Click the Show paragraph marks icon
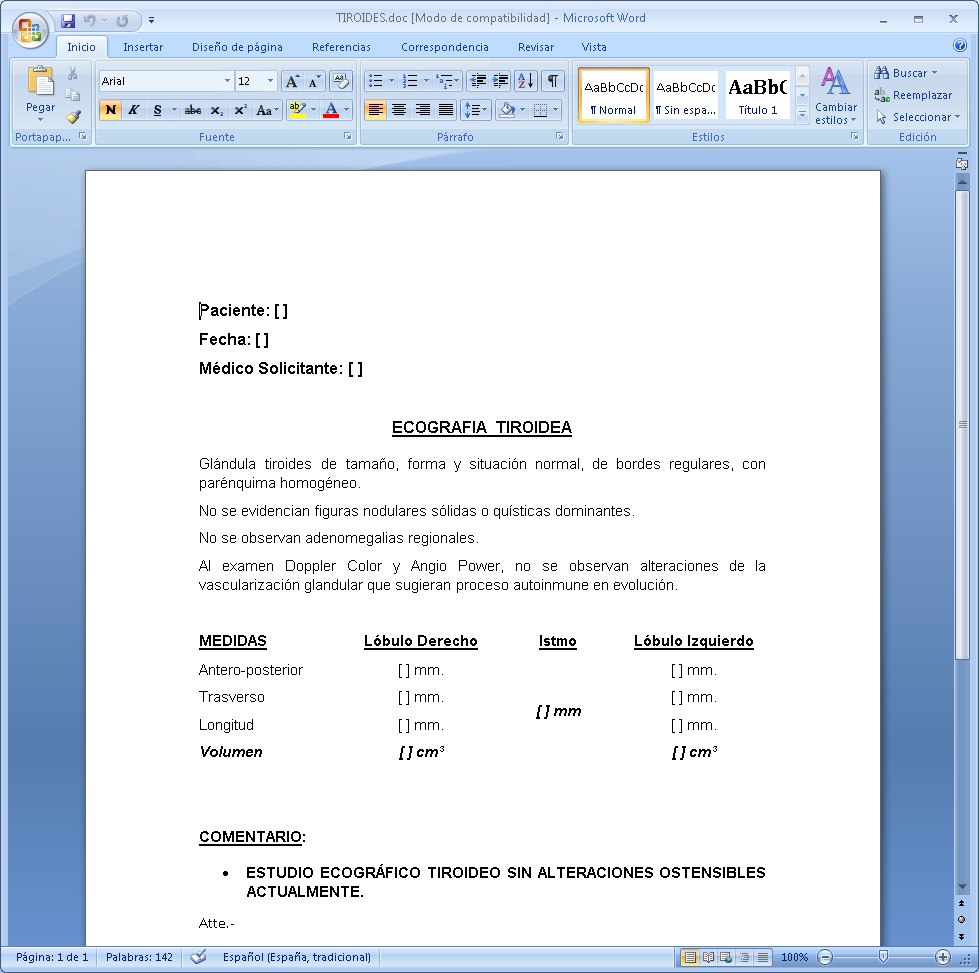 pos(551,81)
